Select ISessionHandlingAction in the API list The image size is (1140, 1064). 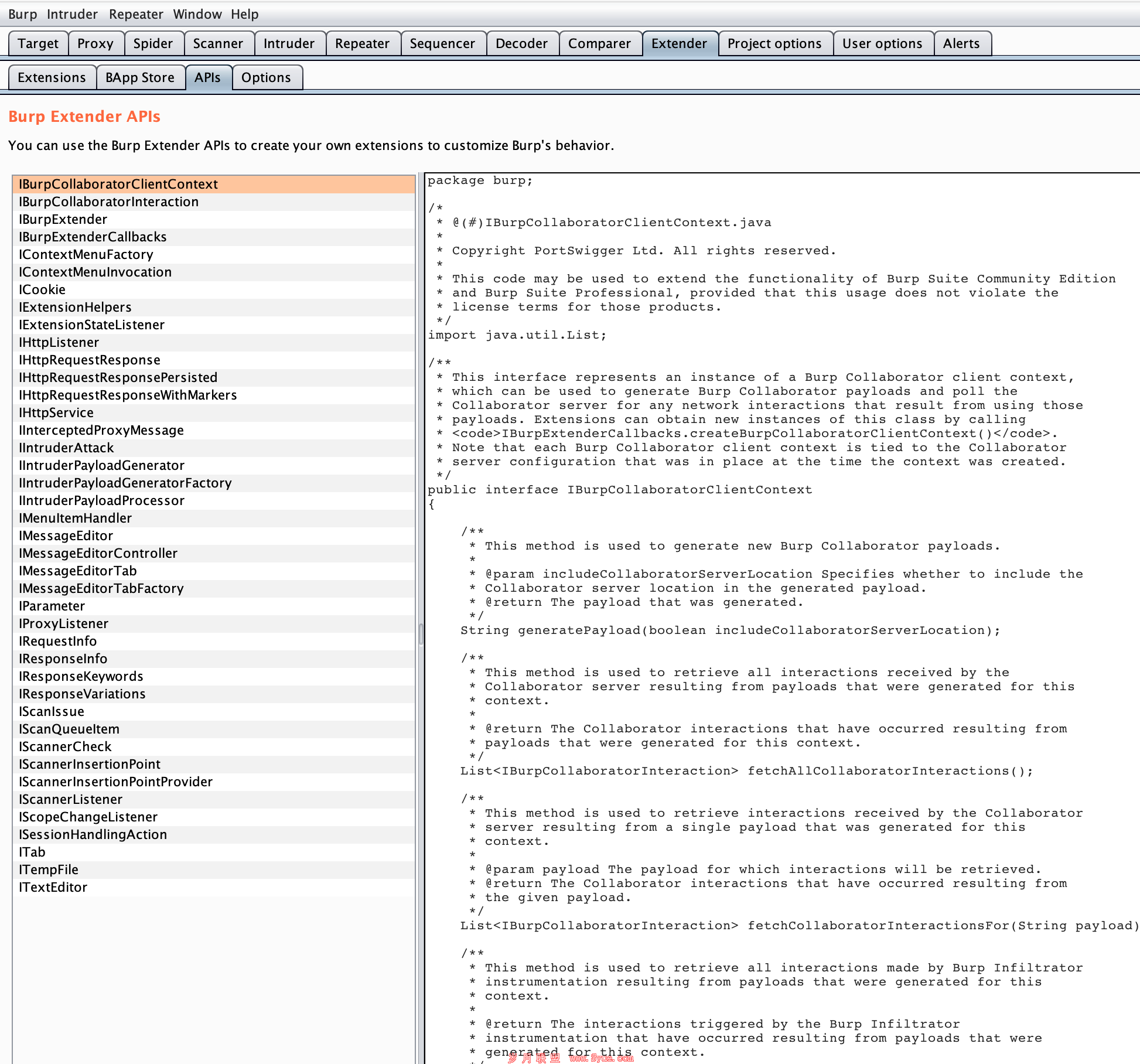214,834
